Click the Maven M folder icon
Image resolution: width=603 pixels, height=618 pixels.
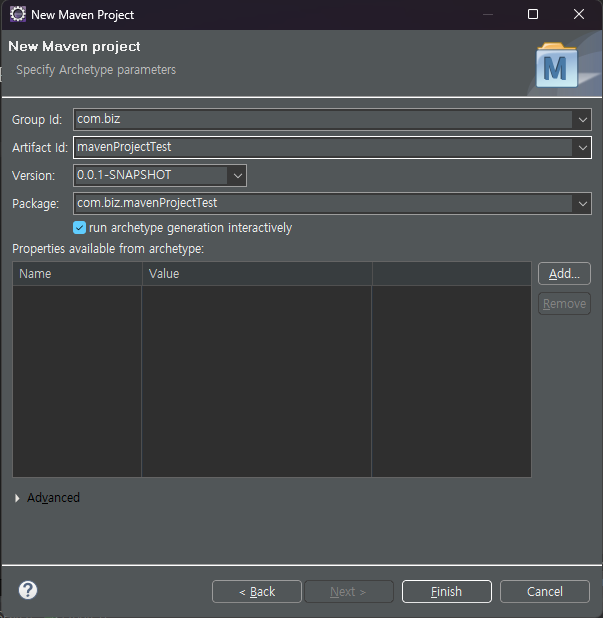(x=556, y=65)
